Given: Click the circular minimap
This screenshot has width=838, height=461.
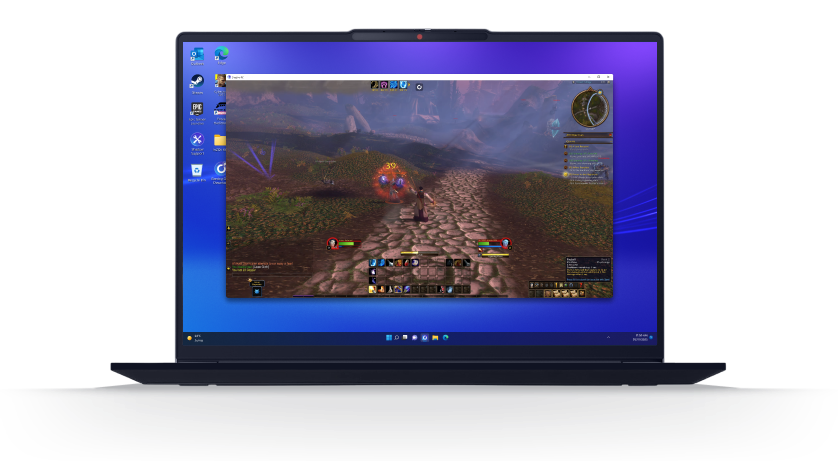Looking at the screenshot, I should click(590, 108).
